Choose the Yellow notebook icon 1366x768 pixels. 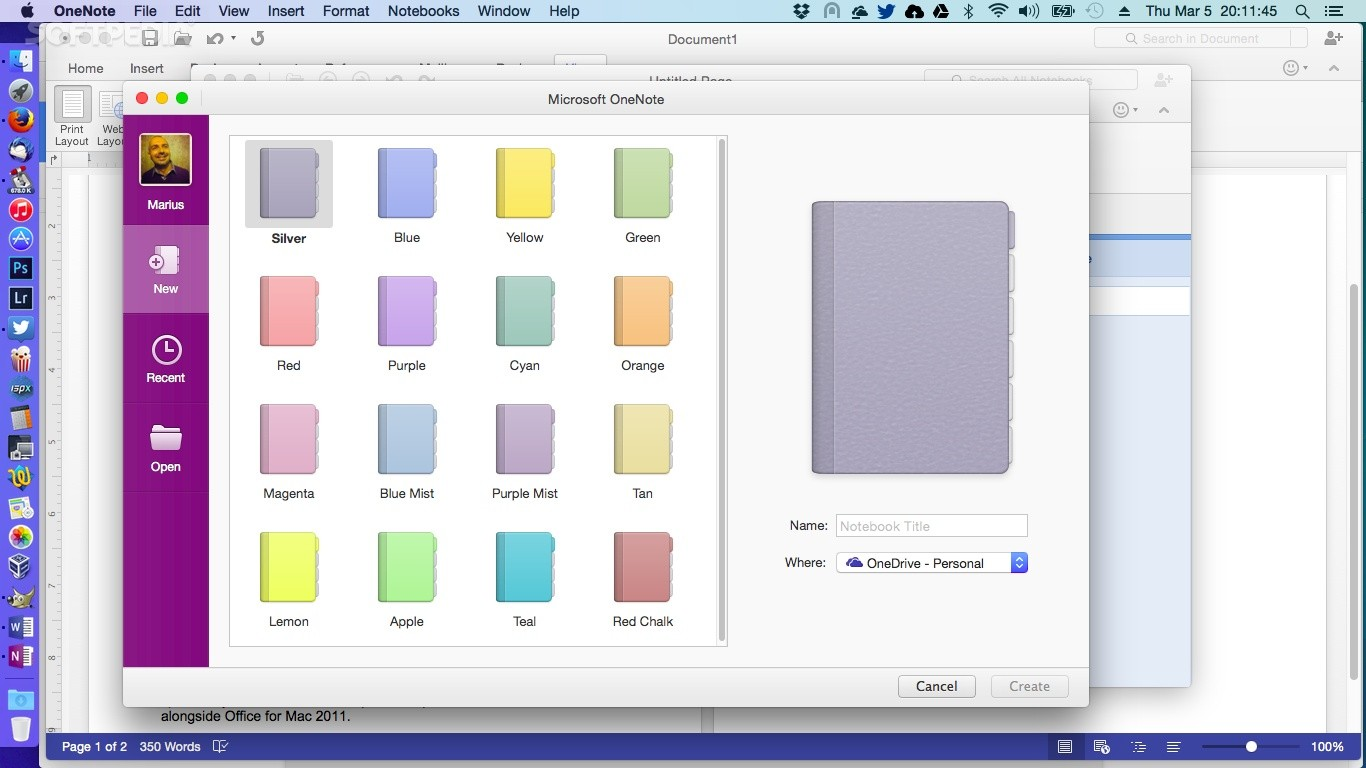coord(524,184)
